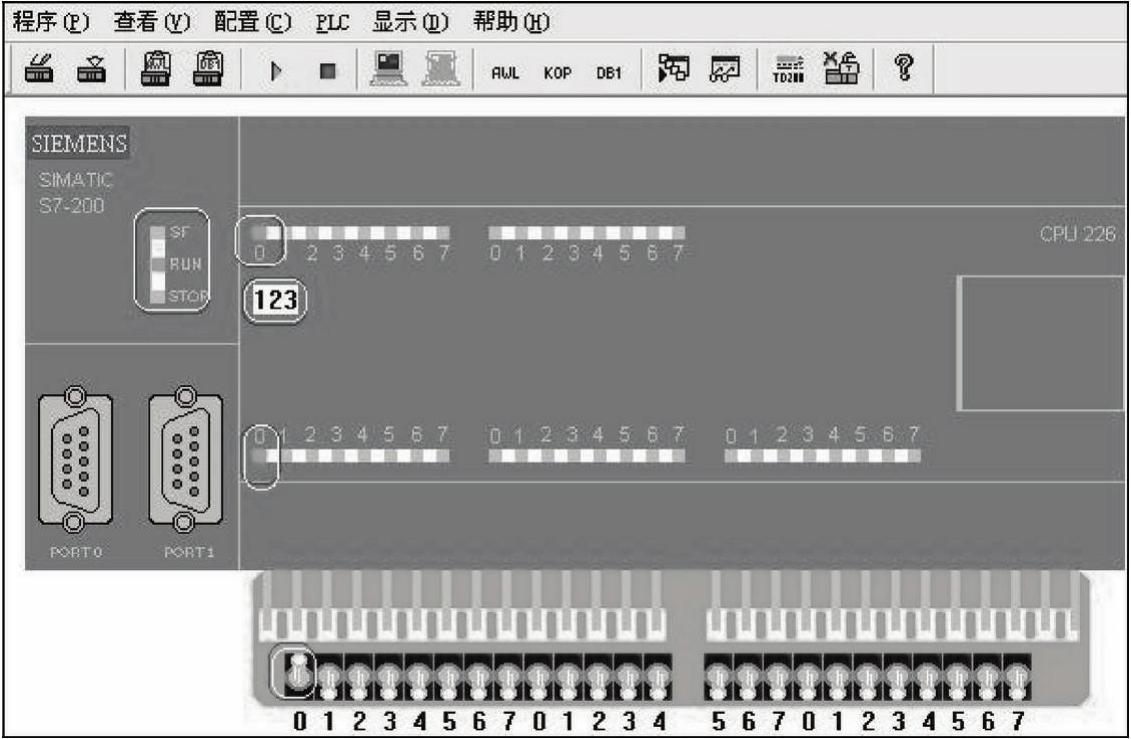
Task: Click the CPU password lock icon
Action: (841, 68)
